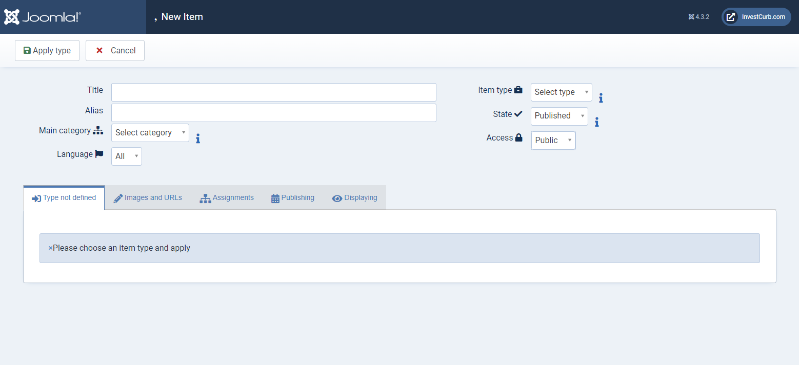This screenshot has width=799, height=365.
Task: Click the Apply type button
Action: pos(47,50)
